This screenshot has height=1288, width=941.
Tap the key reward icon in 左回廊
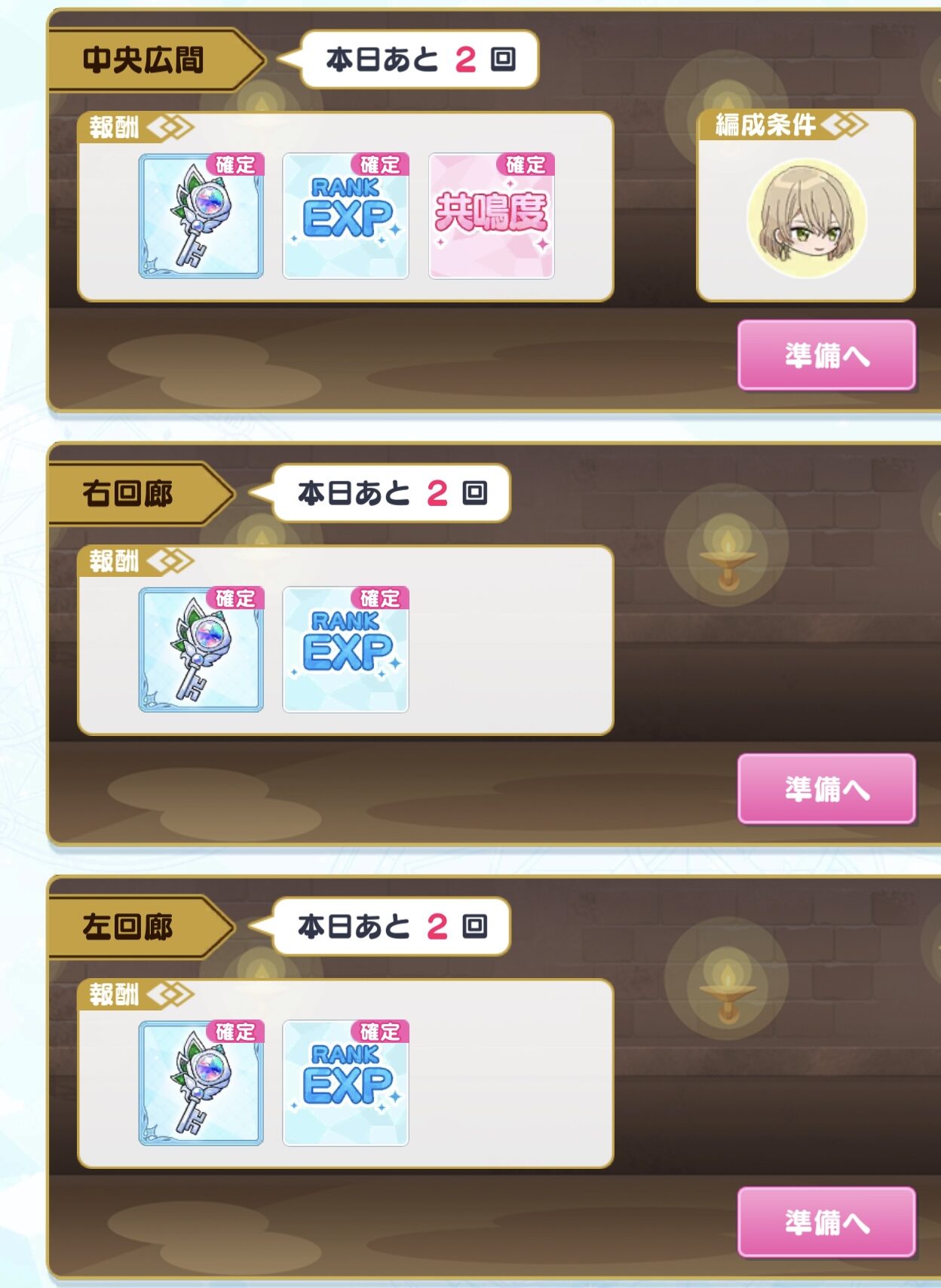201,1084
